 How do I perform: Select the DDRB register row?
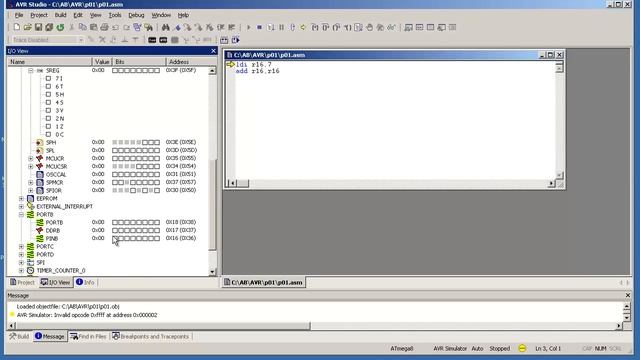click(x=116, y=231)
